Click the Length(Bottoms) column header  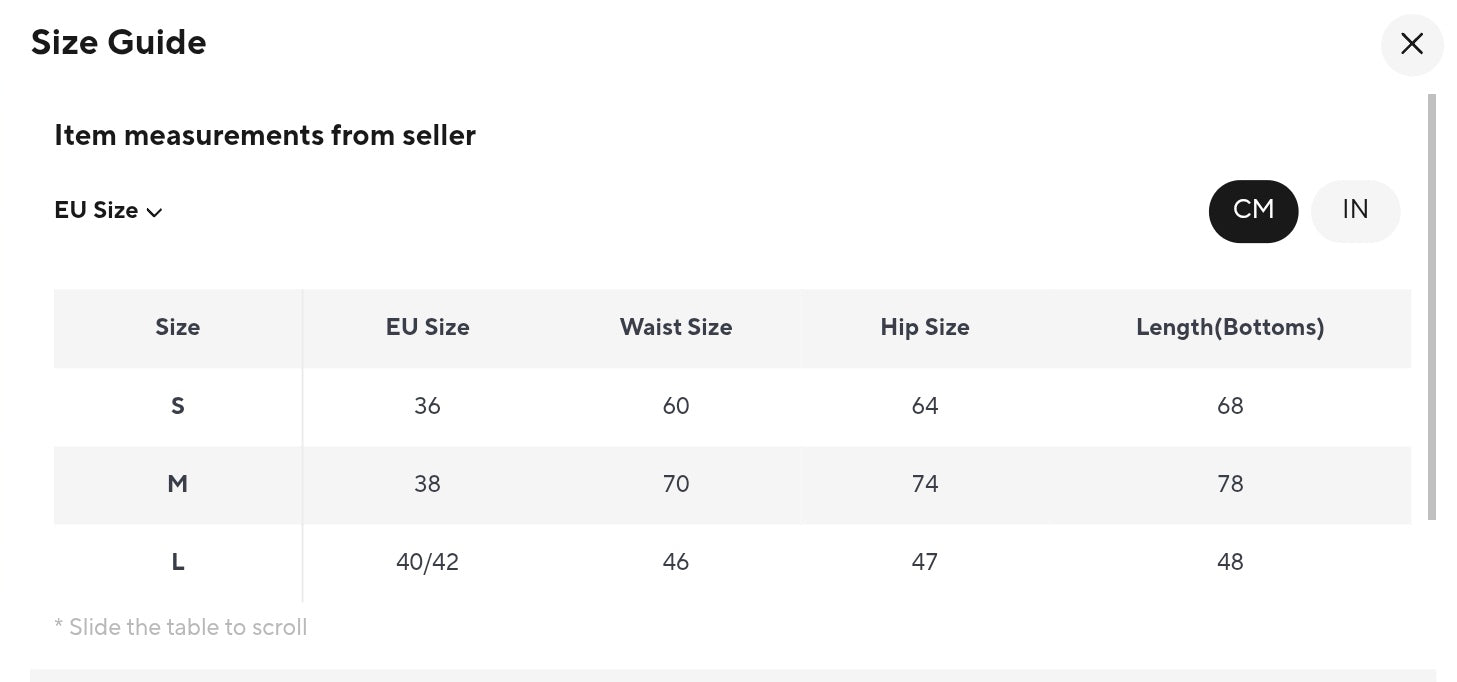(1230, 327)
